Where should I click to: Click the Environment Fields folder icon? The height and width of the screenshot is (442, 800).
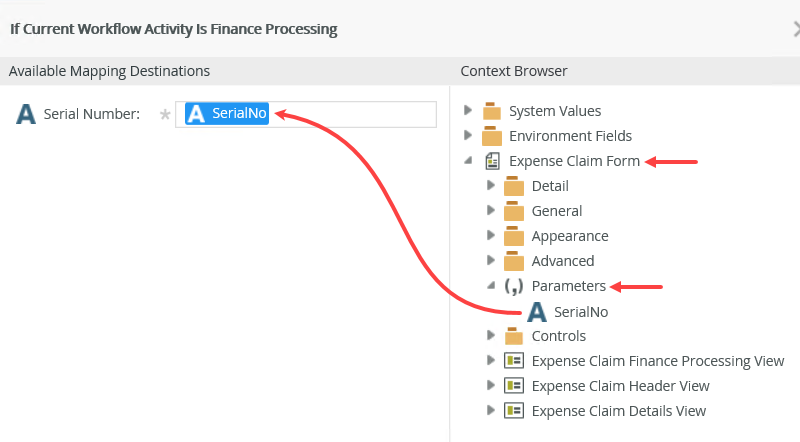click(x=492, y=136)
